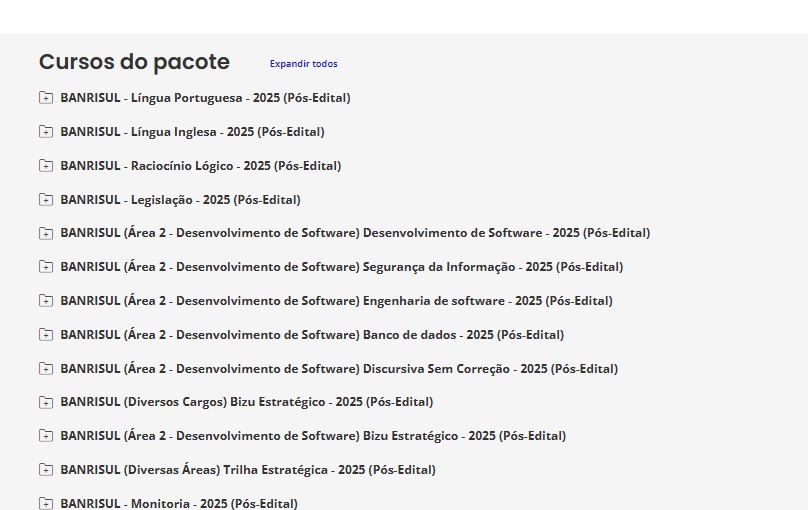
Task: Expand folder icon beside Língua Inglesa course
Action: 46,131
